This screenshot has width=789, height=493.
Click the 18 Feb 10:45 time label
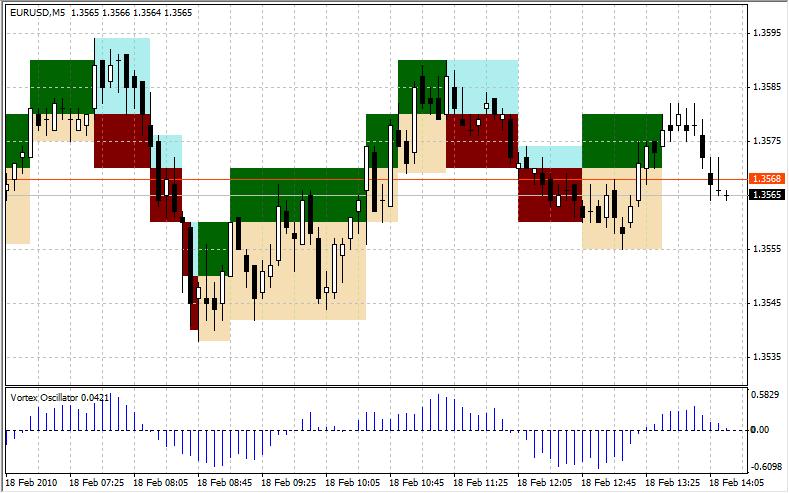click(x=417, y=483)
